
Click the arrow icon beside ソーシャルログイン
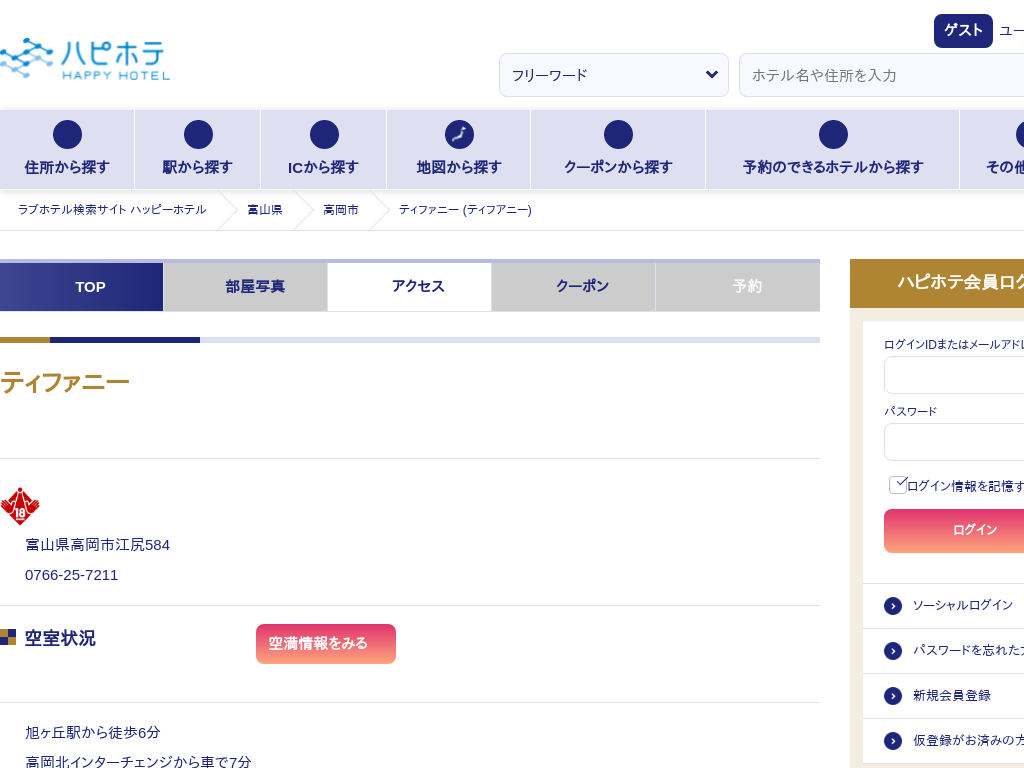[893, 606]
